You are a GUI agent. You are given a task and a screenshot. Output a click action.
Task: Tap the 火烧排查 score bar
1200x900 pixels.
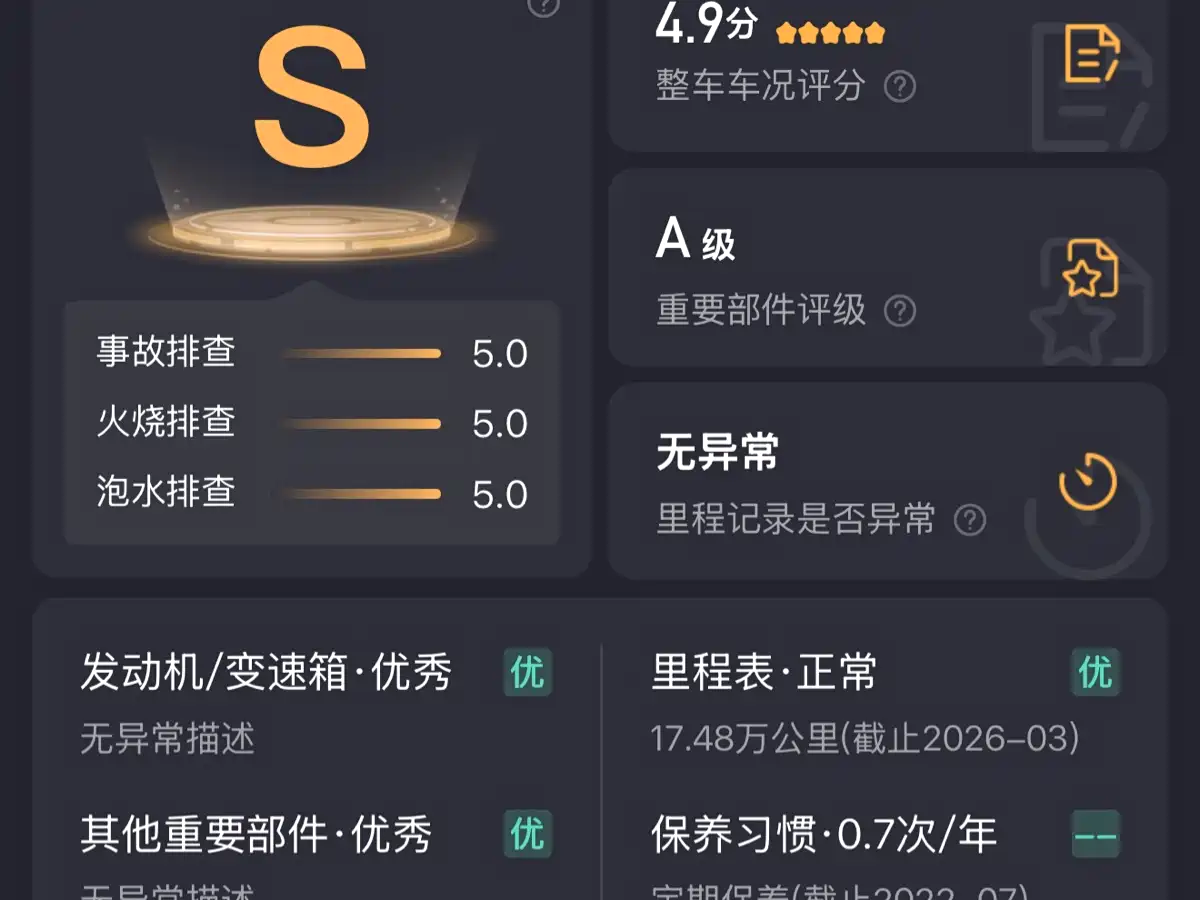point(361,424)
